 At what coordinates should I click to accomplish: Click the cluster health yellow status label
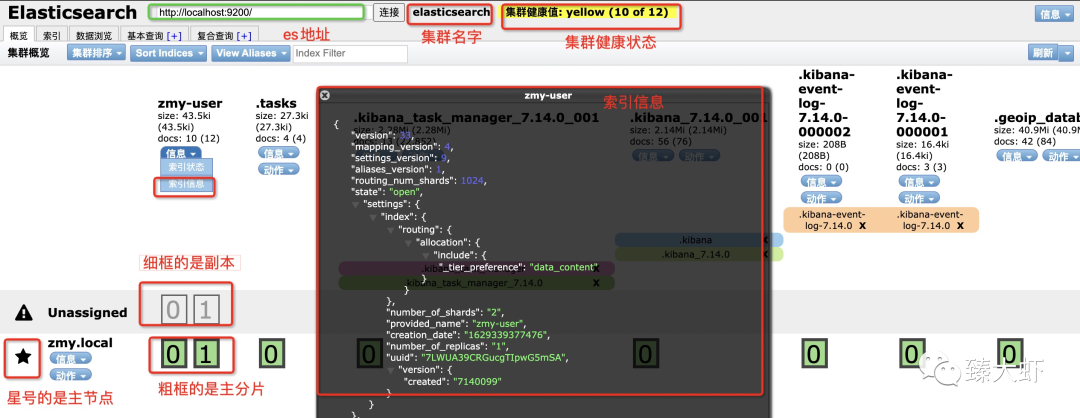pyautogui.click(x=589, y=12)
